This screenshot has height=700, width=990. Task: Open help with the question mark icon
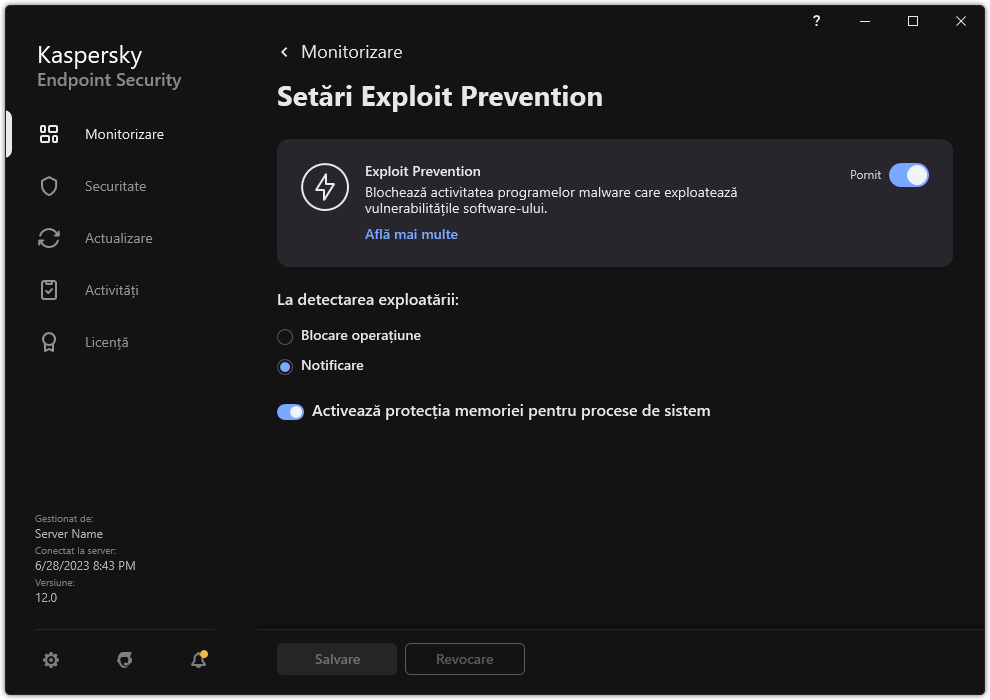click(x=815, y=21)
